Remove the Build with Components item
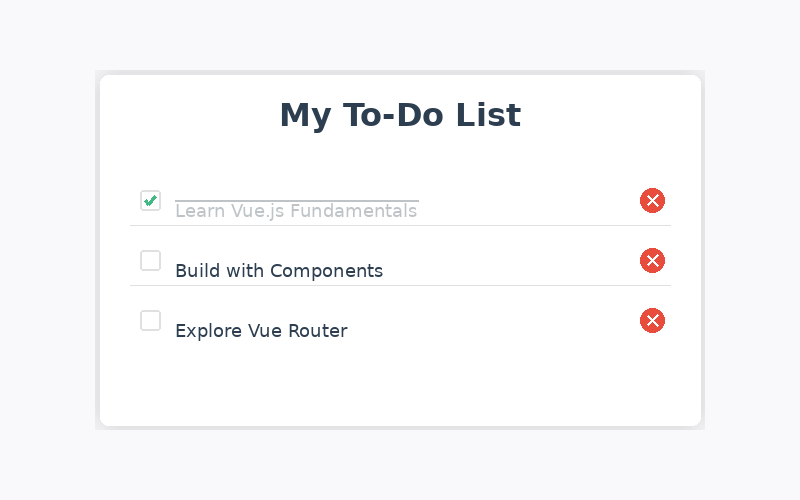 pyautogui.click(x=652, y=261)
